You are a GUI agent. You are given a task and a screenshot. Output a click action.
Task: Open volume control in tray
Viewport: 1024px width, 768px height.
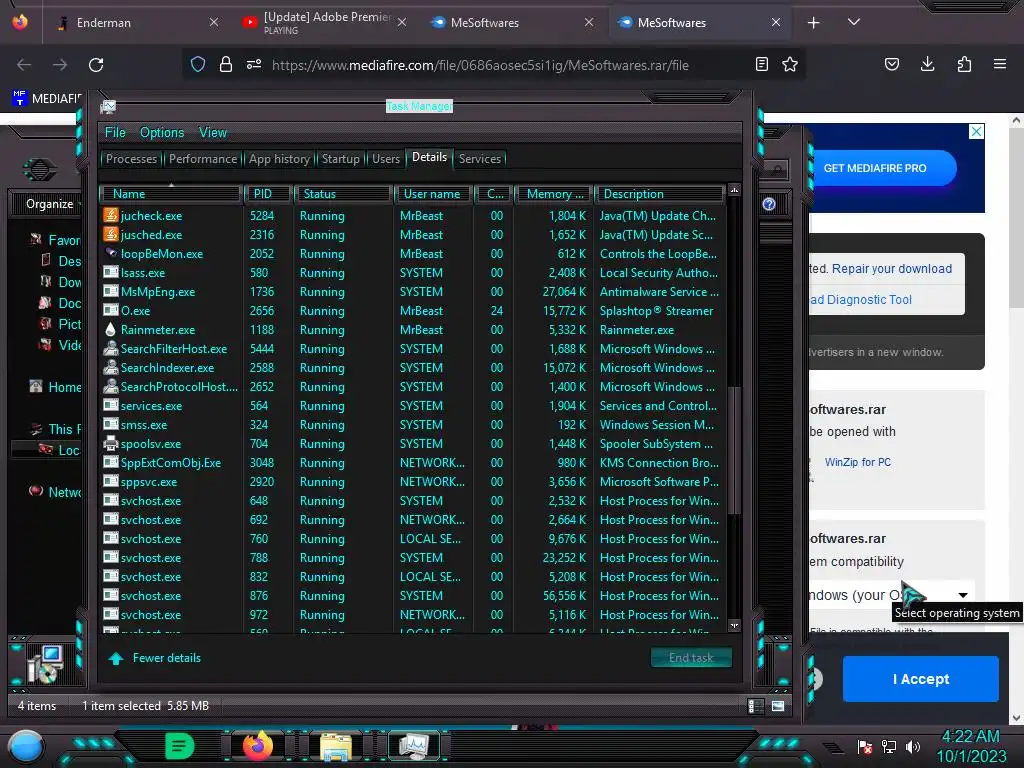[x=913, y=746]
